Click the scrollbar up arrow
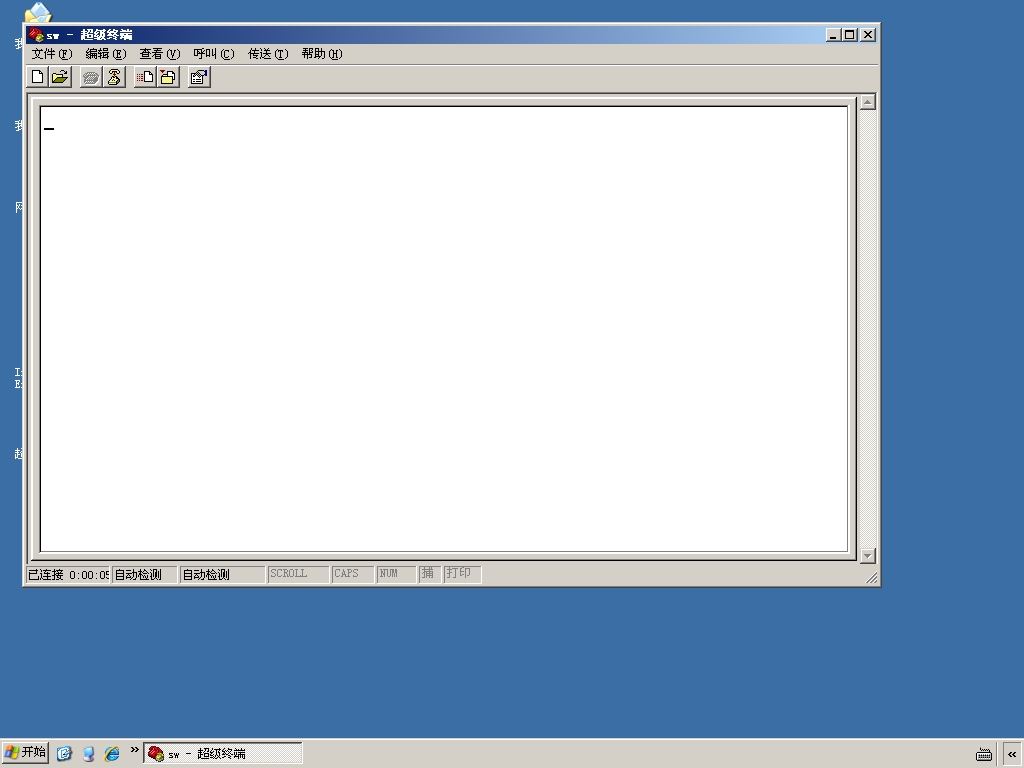This screenshot has width=1024, height=768. coord(867,102)
